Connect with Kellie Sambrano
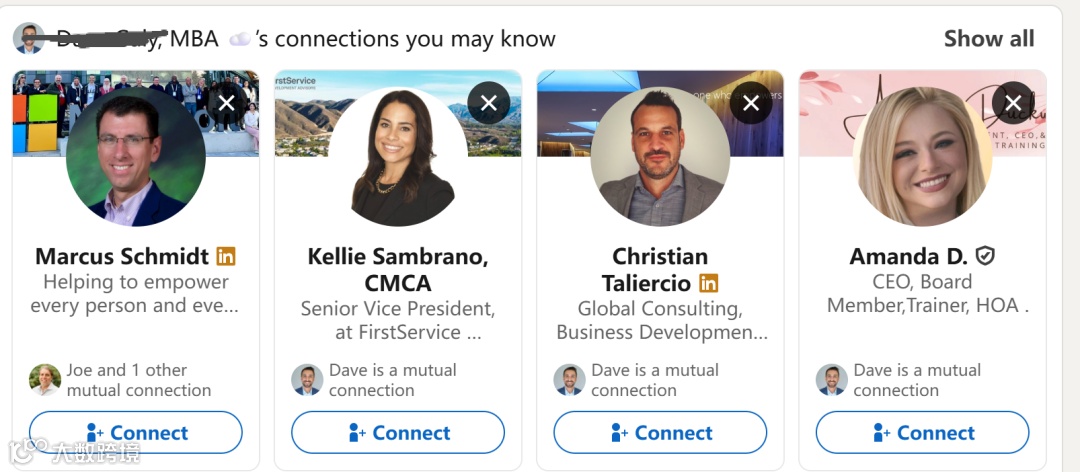Viewport: 1080px width, 472px height. coord(398,433)
